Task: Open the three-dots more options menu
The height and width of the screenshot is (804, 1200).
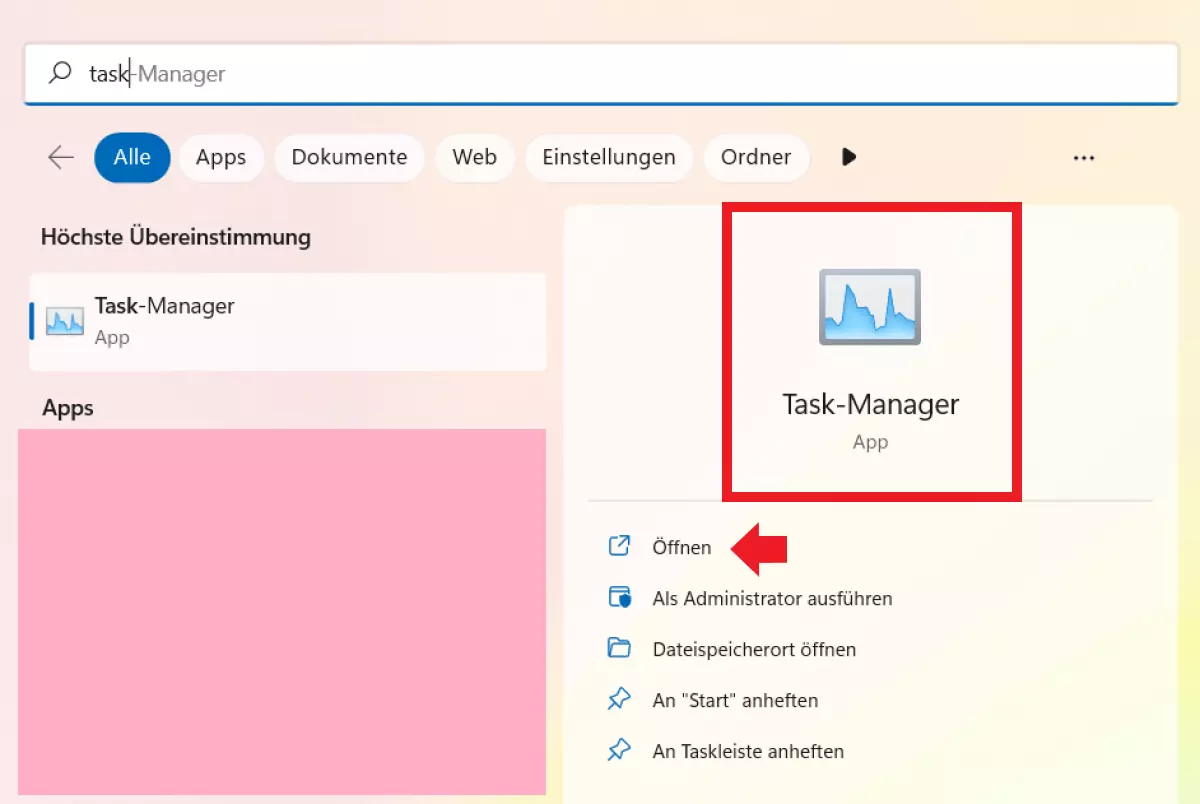Action: coord(1084,158)
